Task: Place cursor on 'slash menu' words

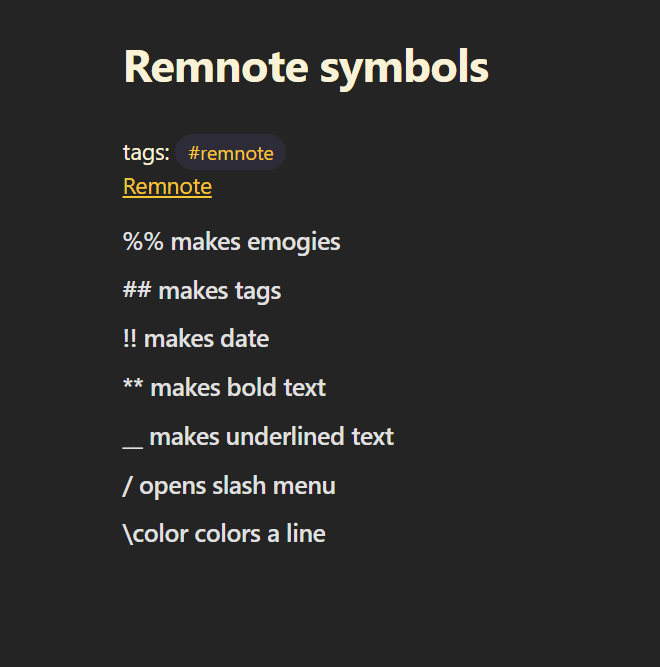Action: coord(274,485)
